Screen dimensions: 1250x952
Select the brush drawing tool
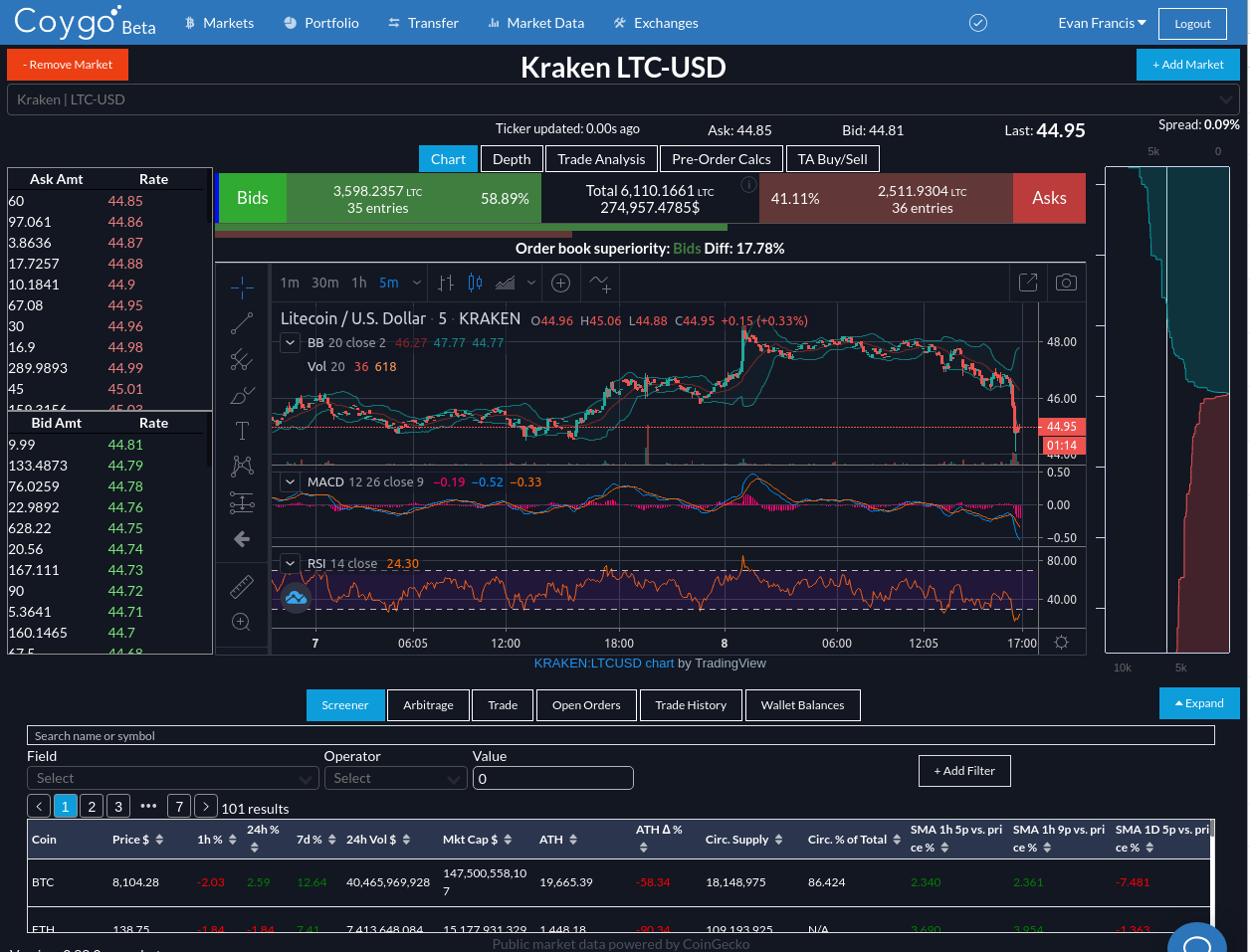click(x=242, y=395)
